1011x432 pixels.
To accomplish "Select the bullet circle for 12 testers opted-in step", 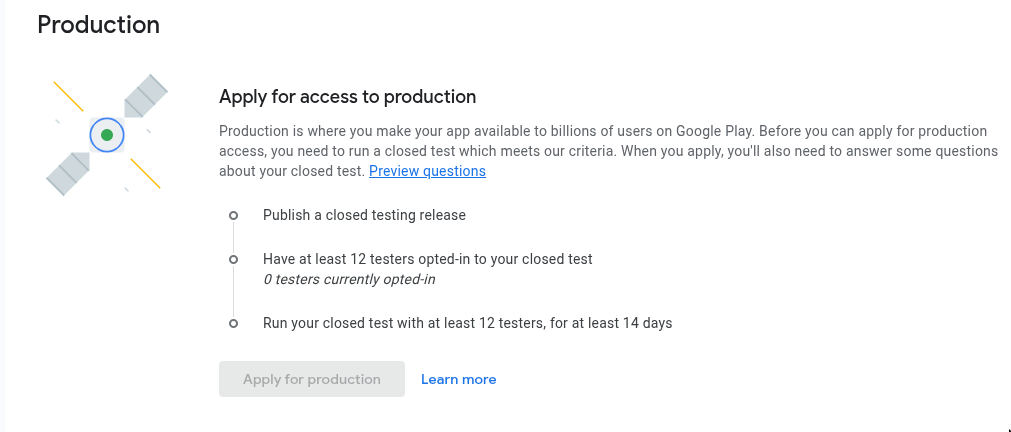I will click(233, 259).
